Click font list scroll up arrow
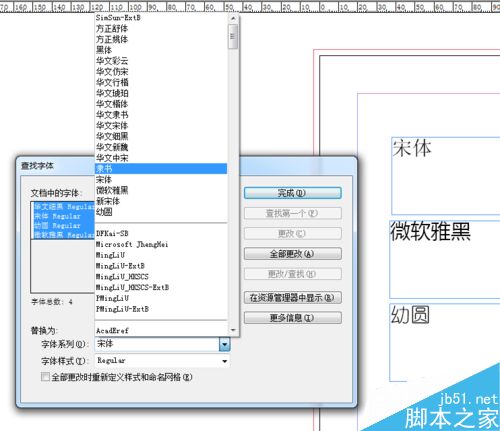Viewport: 500px width, 431px height. coord(233,18)
